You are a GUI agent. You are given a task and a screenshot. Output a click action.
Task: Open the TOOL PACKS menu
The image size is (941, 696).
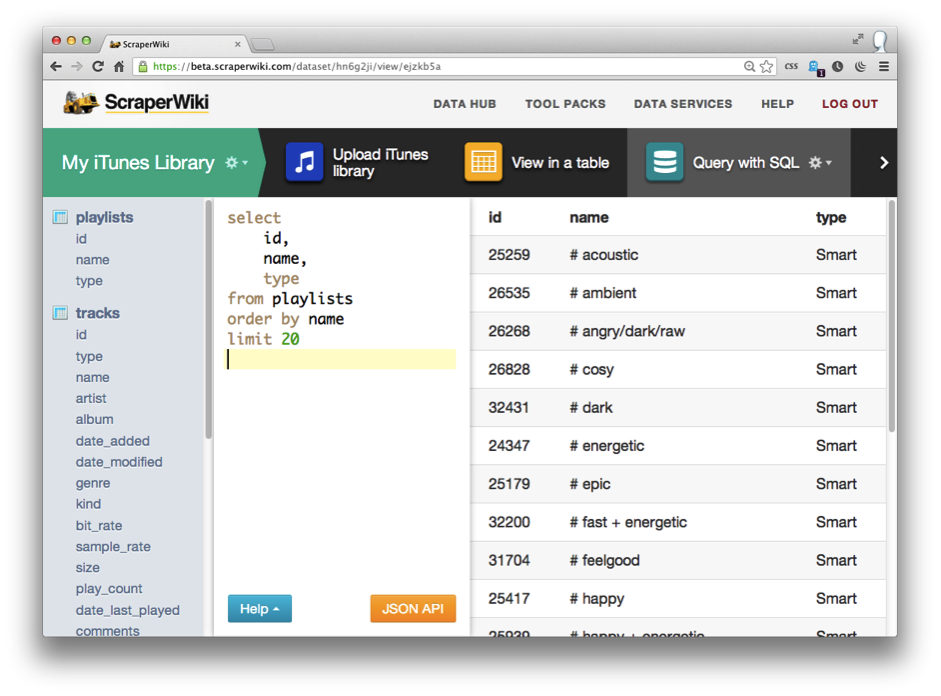pyautogui.click(x=565, y=104)
